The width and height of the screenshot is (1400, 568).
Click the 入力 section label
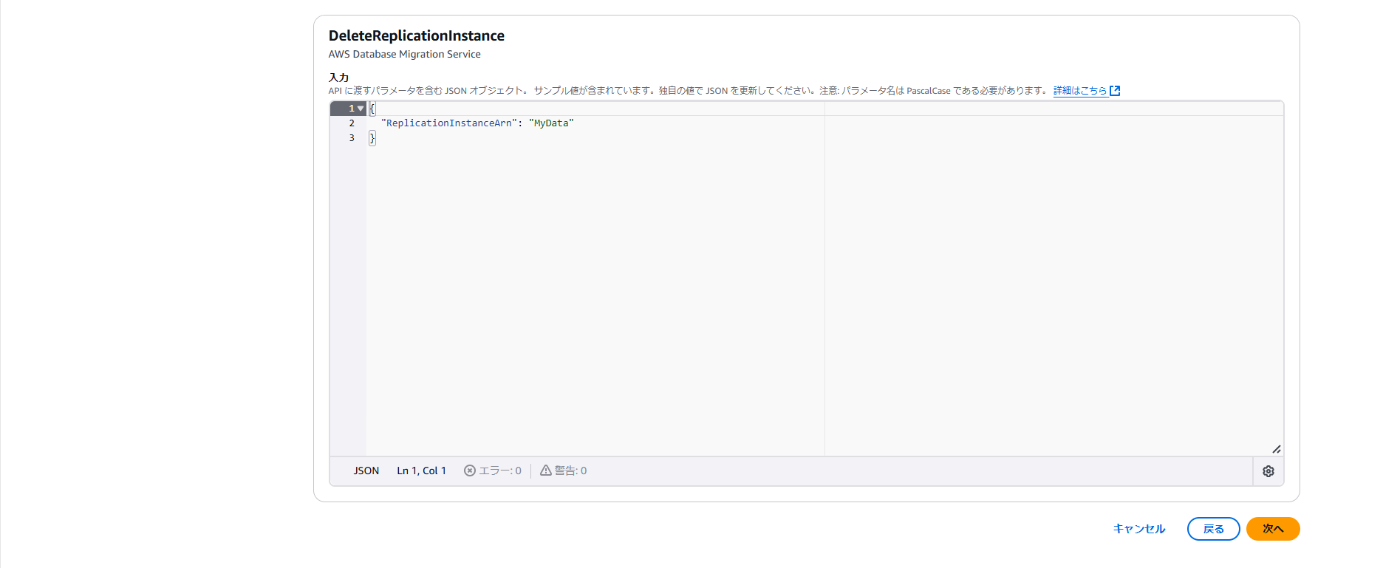(x=338, y=77)
